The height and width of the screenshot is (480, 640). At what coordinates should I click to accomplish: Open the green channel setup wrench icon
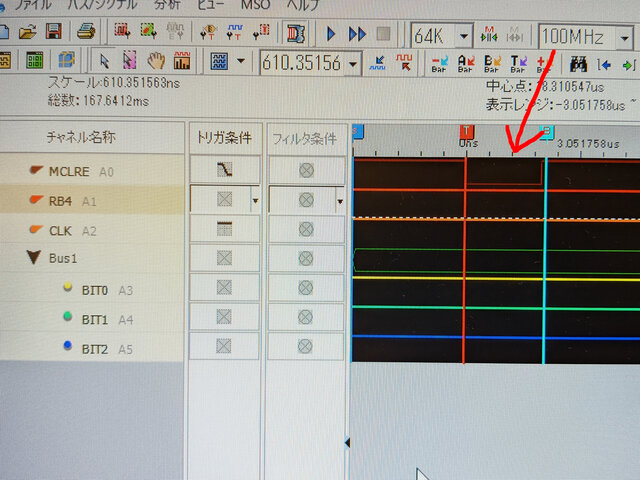click(149, 31)
